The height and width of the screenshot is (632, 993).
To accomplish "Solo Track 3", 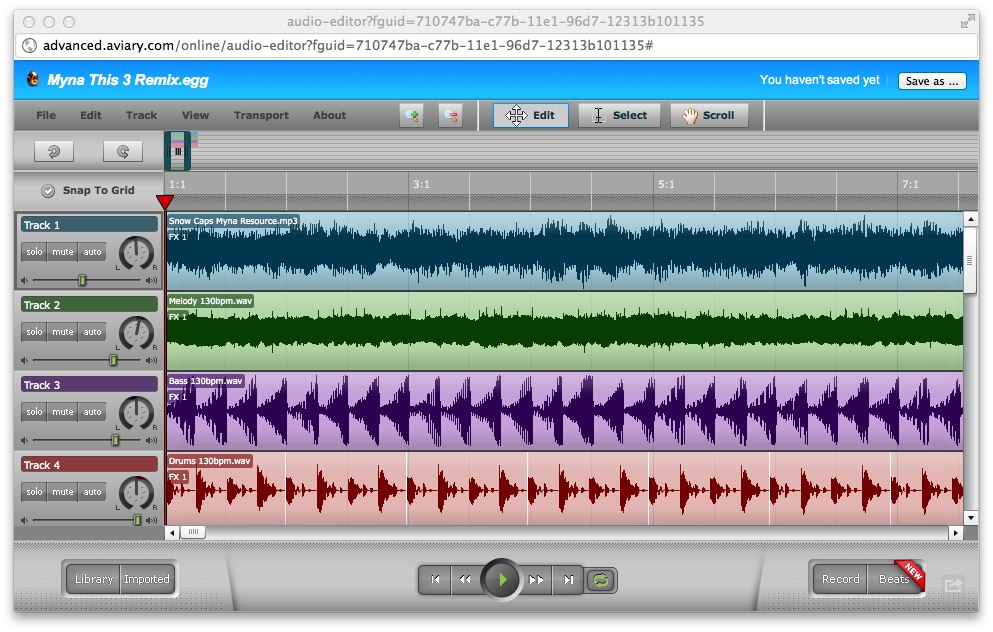I will coord(34,412).
